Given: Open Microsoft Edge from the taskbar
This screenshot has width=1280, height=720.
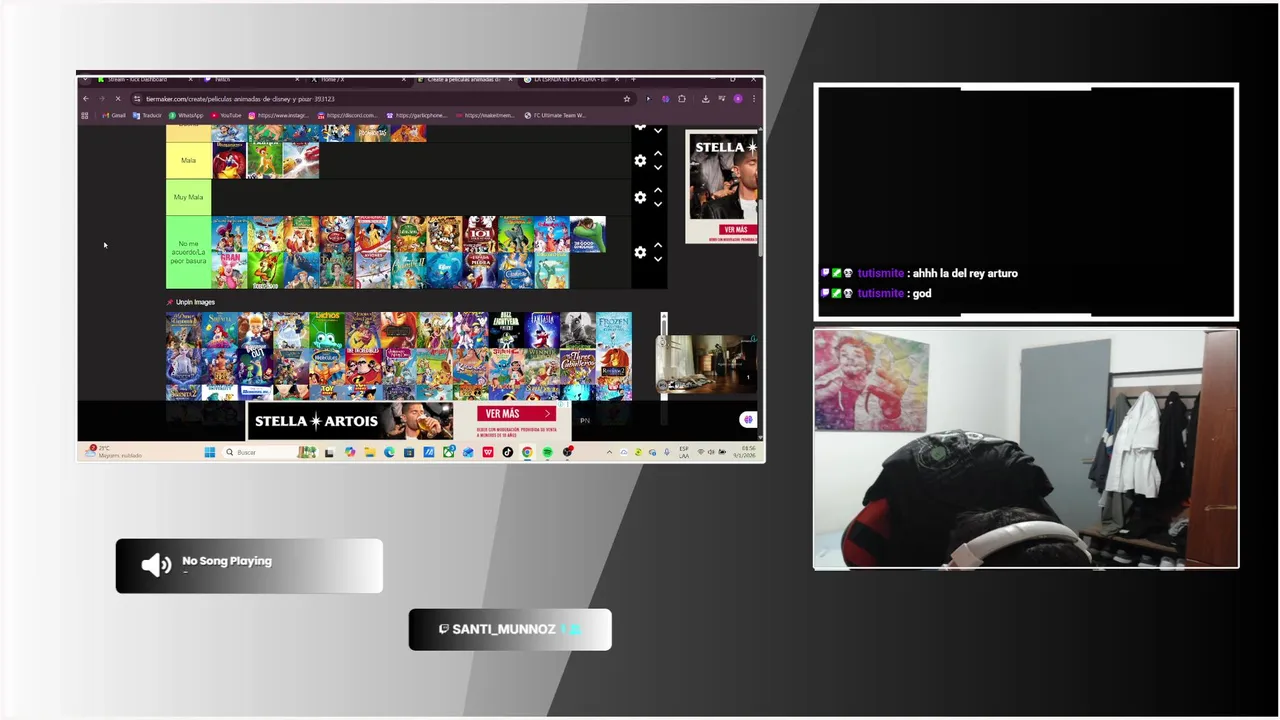Looking at the screenshot, I should point(389,452).
